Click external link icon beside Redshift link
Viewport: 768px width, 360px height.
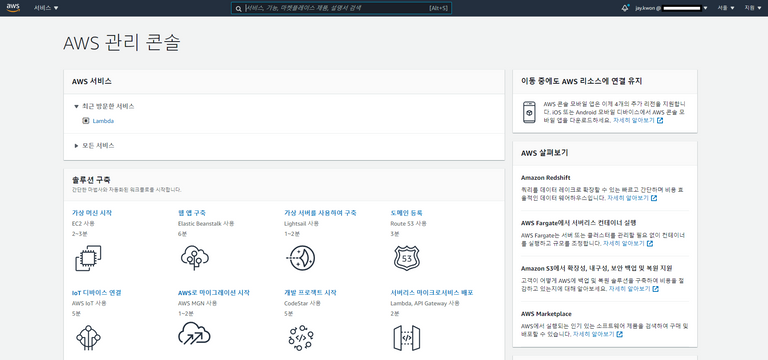[x=654, y=198]
